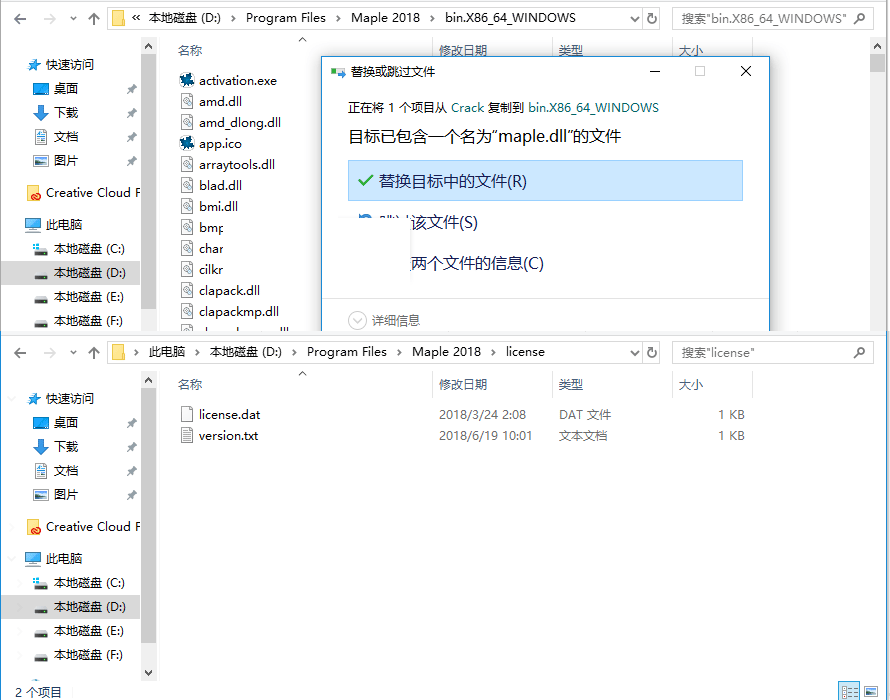Viewport: 890px width, 700px height.
Task: Click the amd.dll file icon
Action: coord(186,101)
